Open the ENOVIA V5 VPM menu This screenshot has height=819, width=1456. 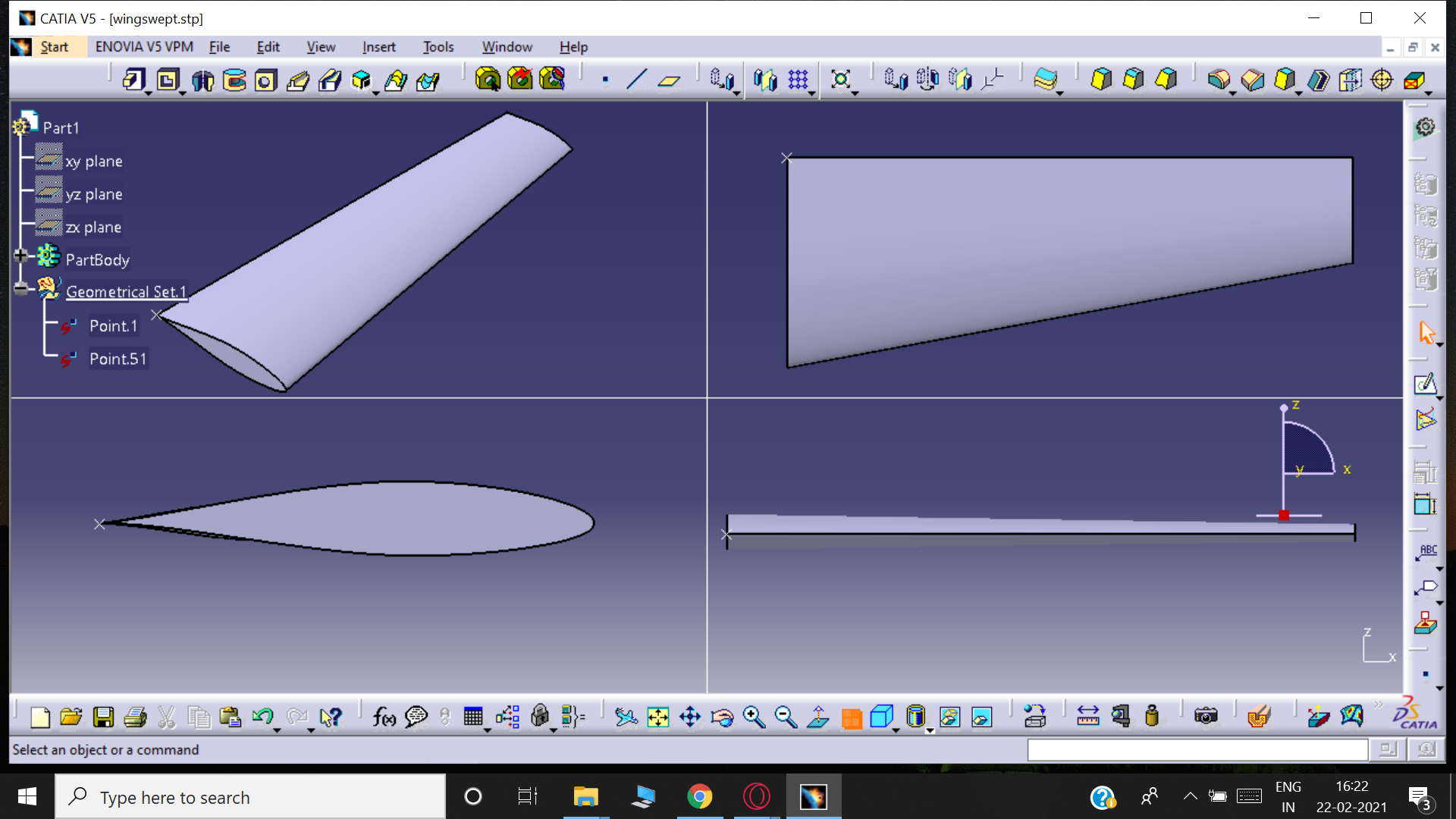pyautogui.click(x=144, y=47)
